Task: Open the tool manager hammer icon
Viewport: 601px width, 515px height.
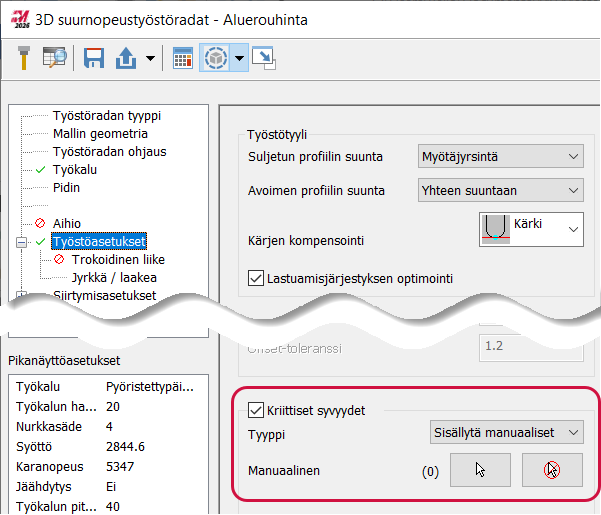Action: (24, 58)
